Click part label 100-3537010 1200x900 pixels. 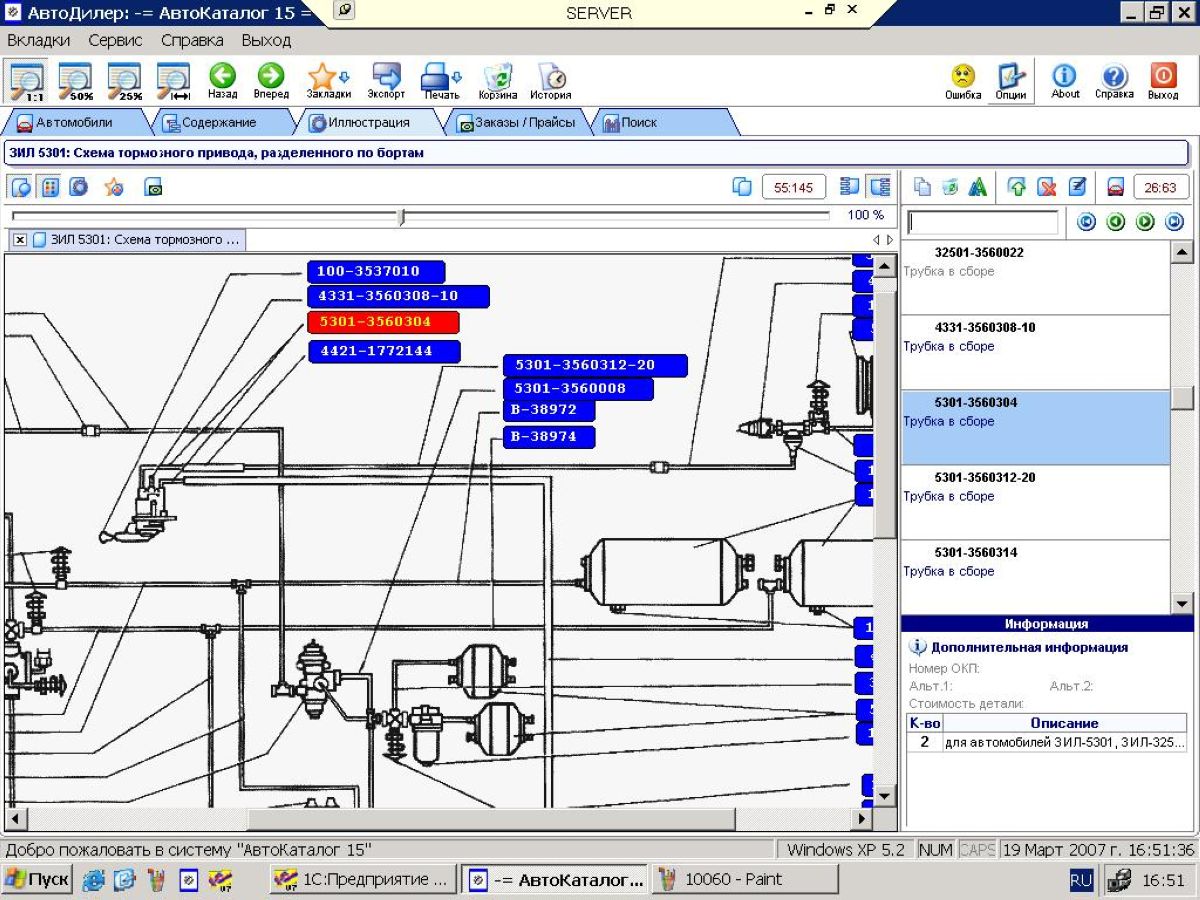coord(376,271)
